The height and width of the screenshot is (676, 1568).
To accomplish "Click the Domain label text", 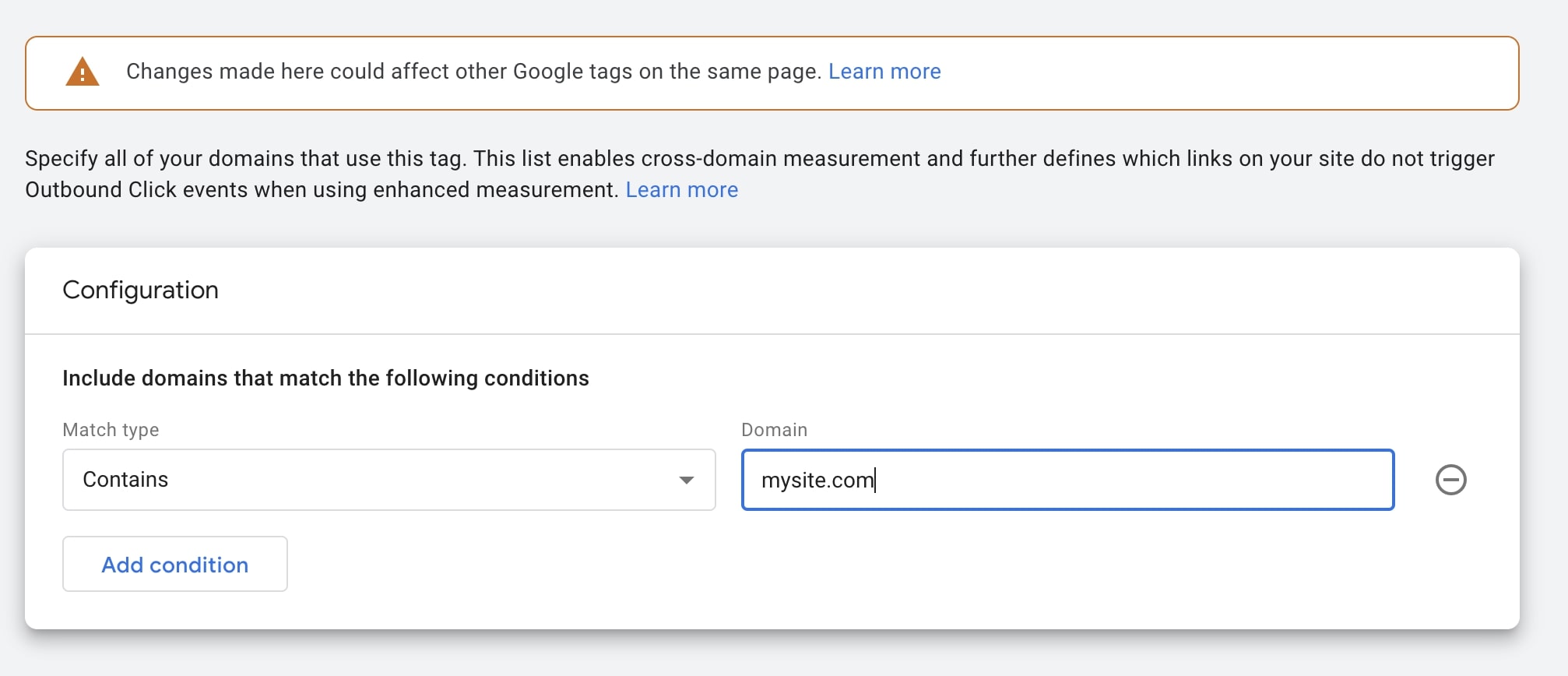I will click(774, 430).
